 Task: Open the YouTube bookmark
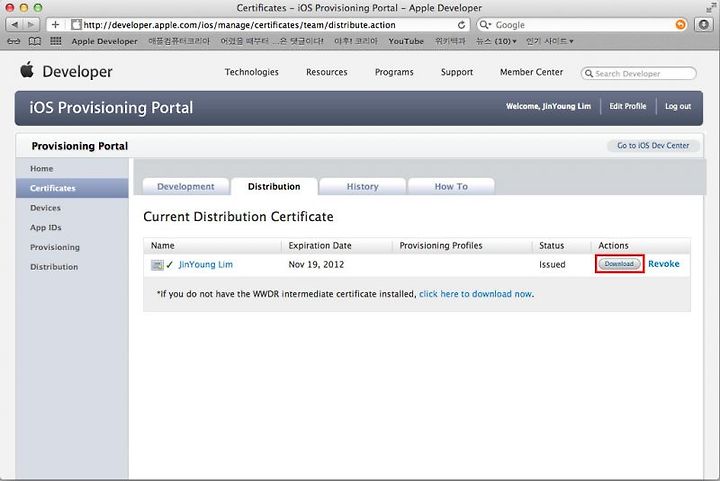(406, 41)
